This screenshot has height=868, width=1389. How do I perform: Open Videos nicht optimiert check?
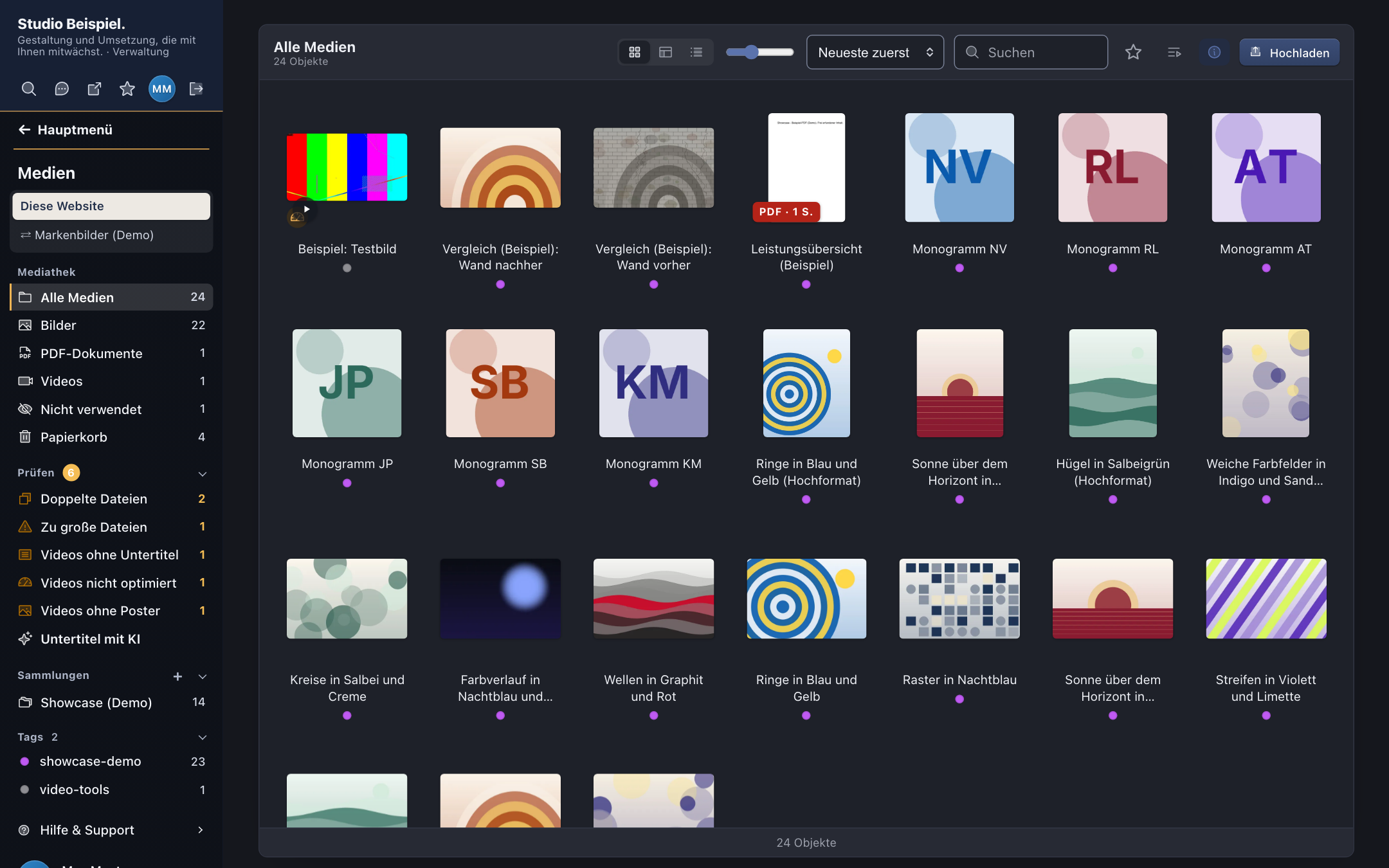111,583
